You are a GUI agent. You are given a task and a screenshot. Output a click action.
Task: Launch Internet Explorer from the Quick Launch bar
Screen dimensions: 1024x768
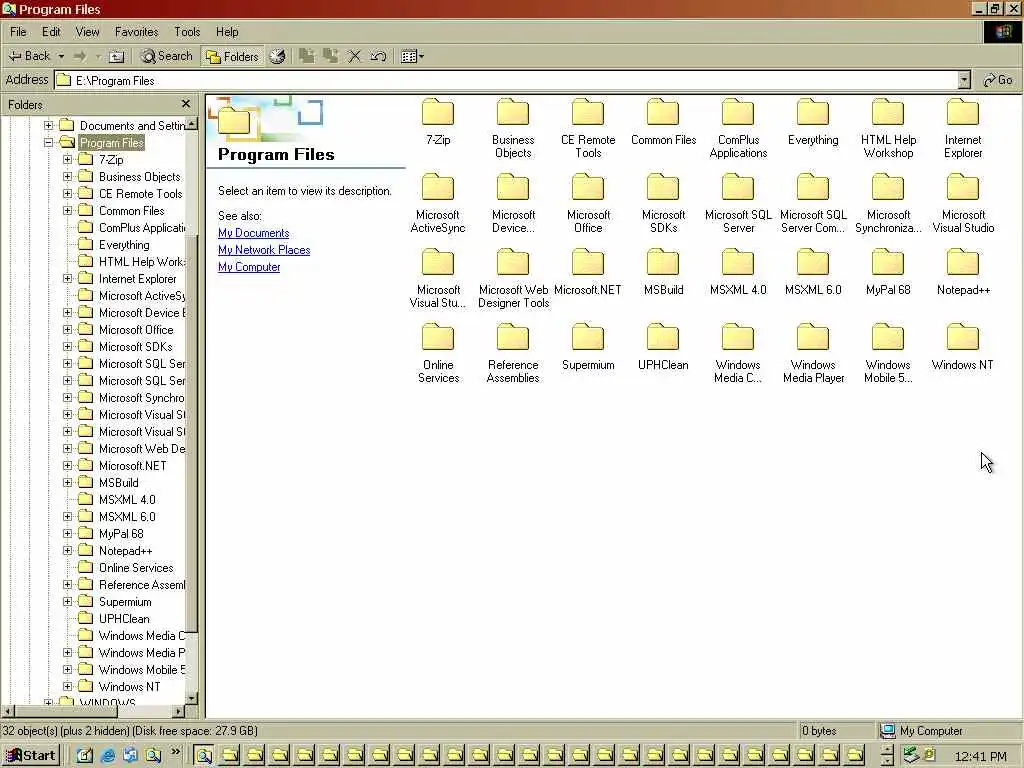point(108,756)
